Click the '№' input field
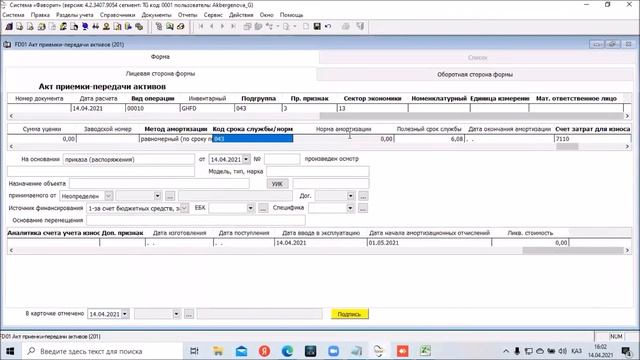The width and height of the screenshot is (640, 360). 282,159
